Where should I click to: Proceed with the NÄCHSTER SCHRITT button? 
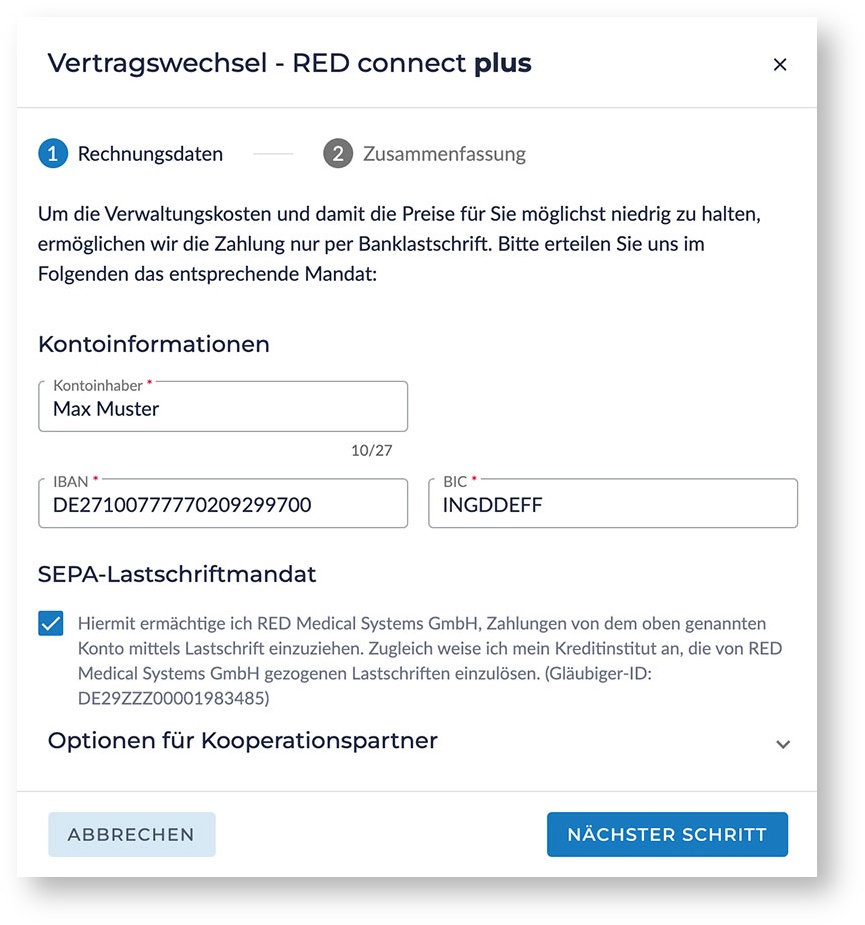667,834
